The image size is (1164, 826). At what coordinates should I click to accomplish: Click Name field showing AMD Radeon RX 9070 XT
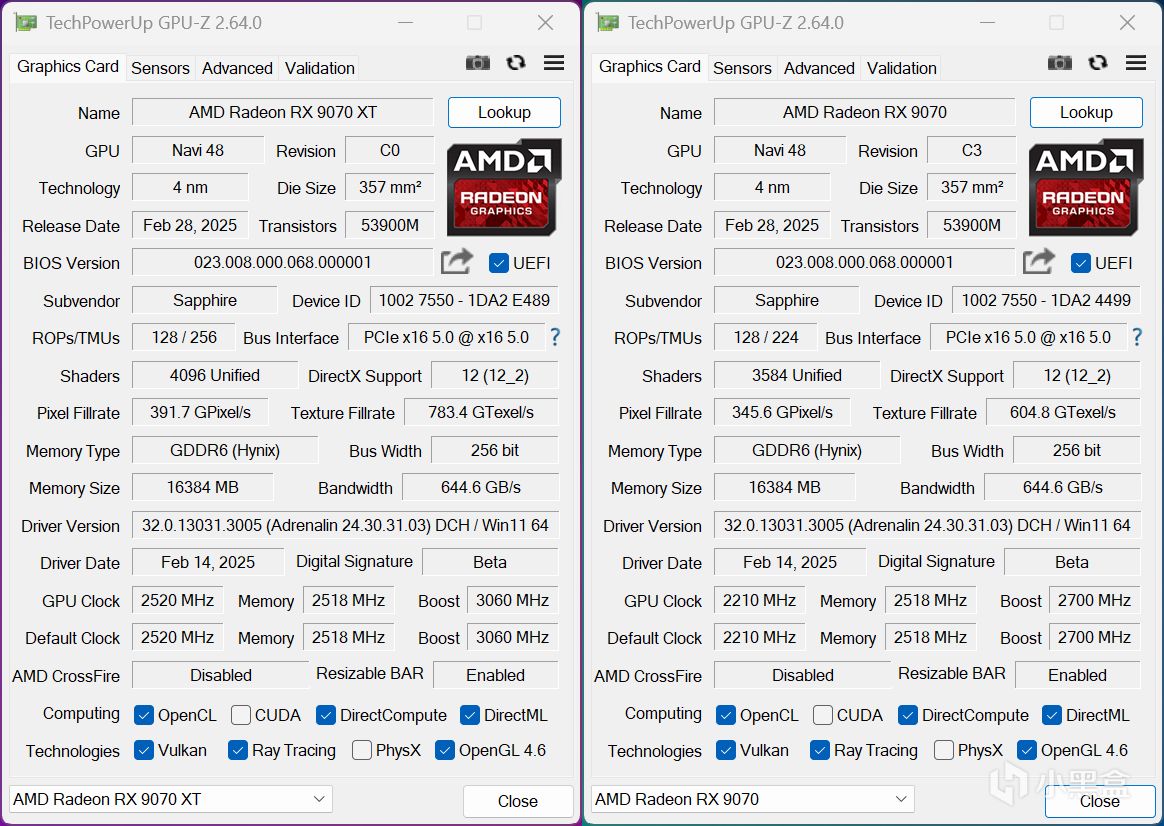283,113
